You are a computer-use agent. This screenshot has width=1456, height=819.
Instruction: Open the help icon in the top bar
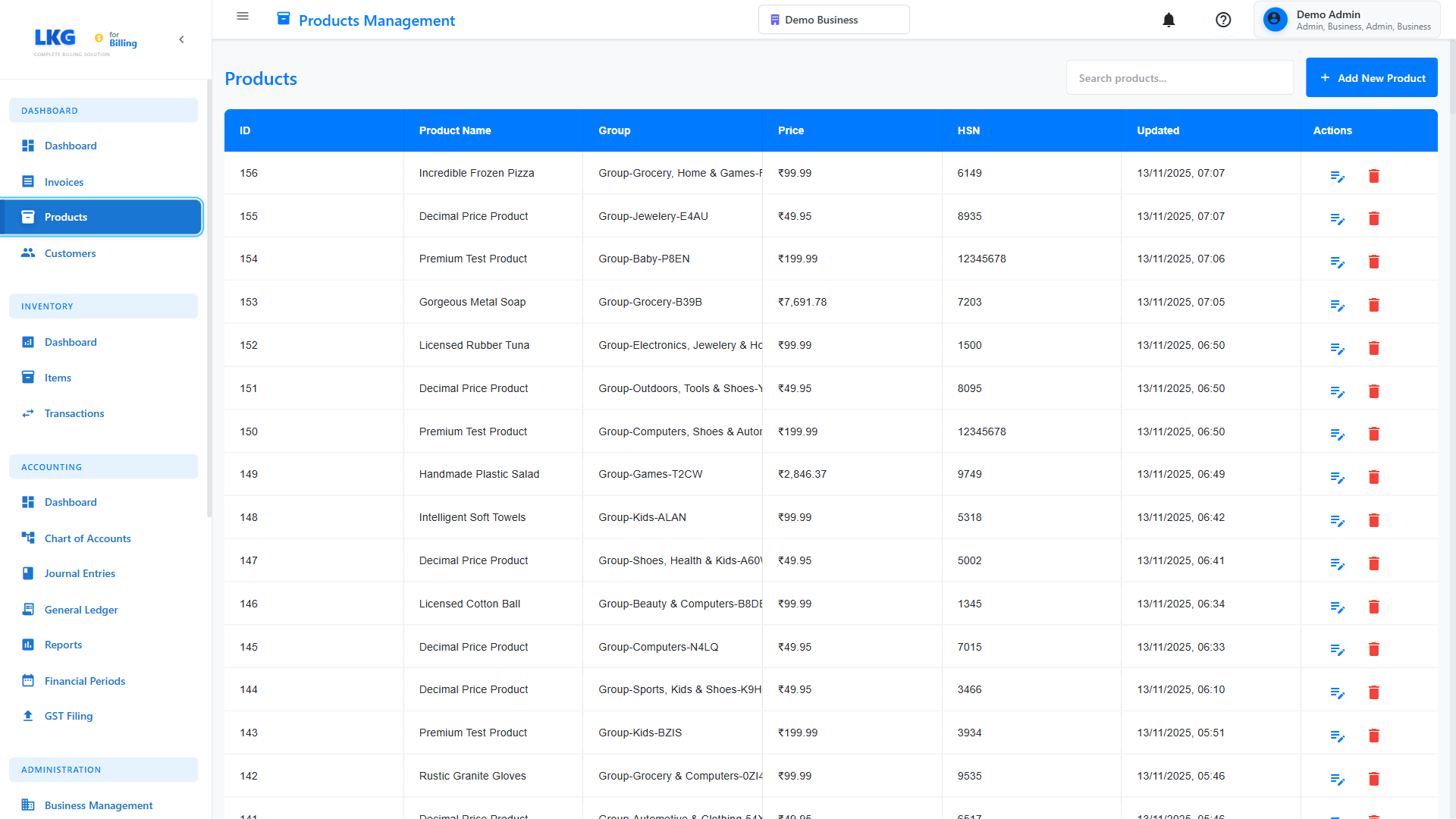[x=1223, y=20]
